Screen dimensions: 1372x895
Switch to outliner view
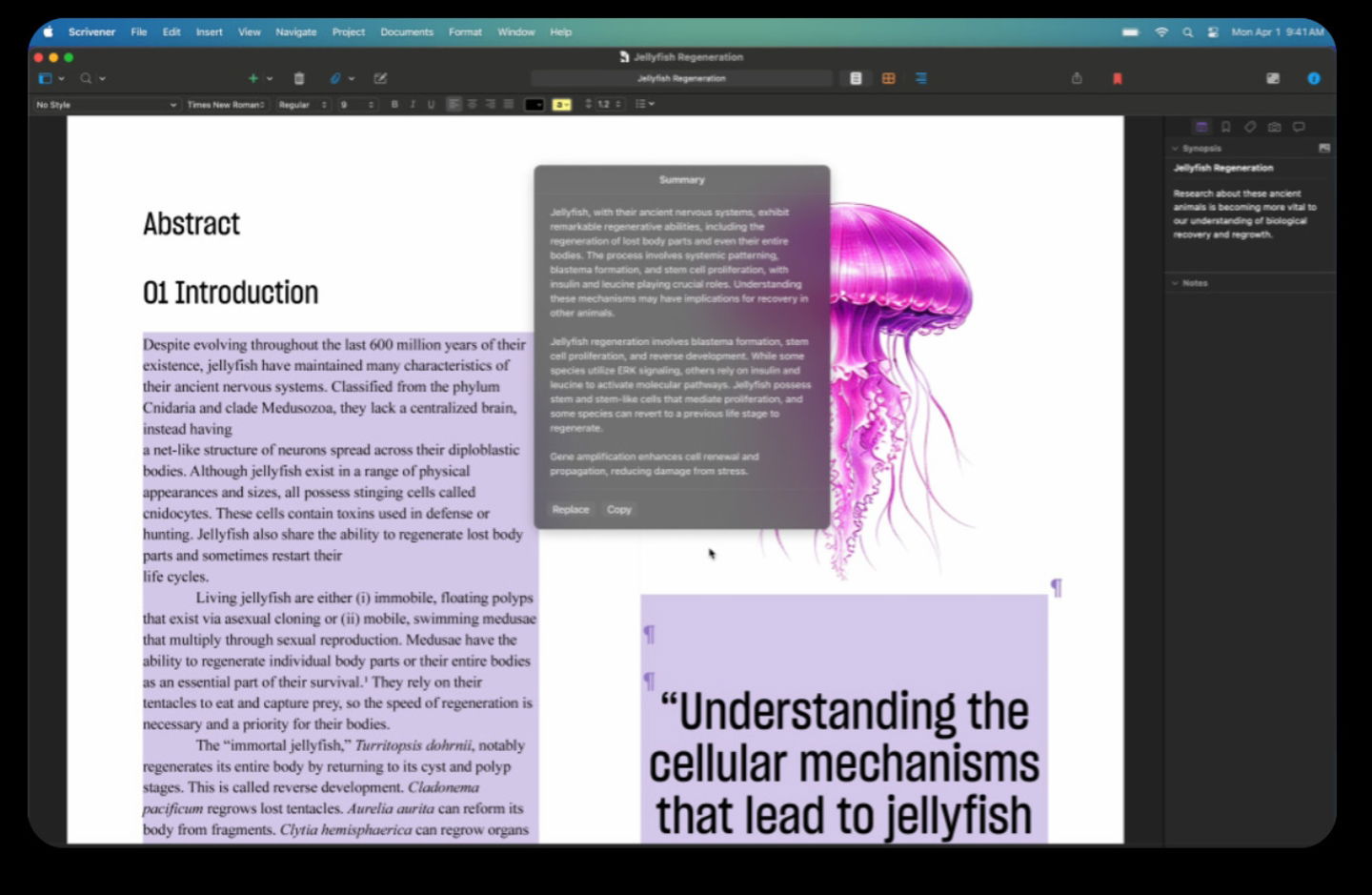click(x=921, y=78)
